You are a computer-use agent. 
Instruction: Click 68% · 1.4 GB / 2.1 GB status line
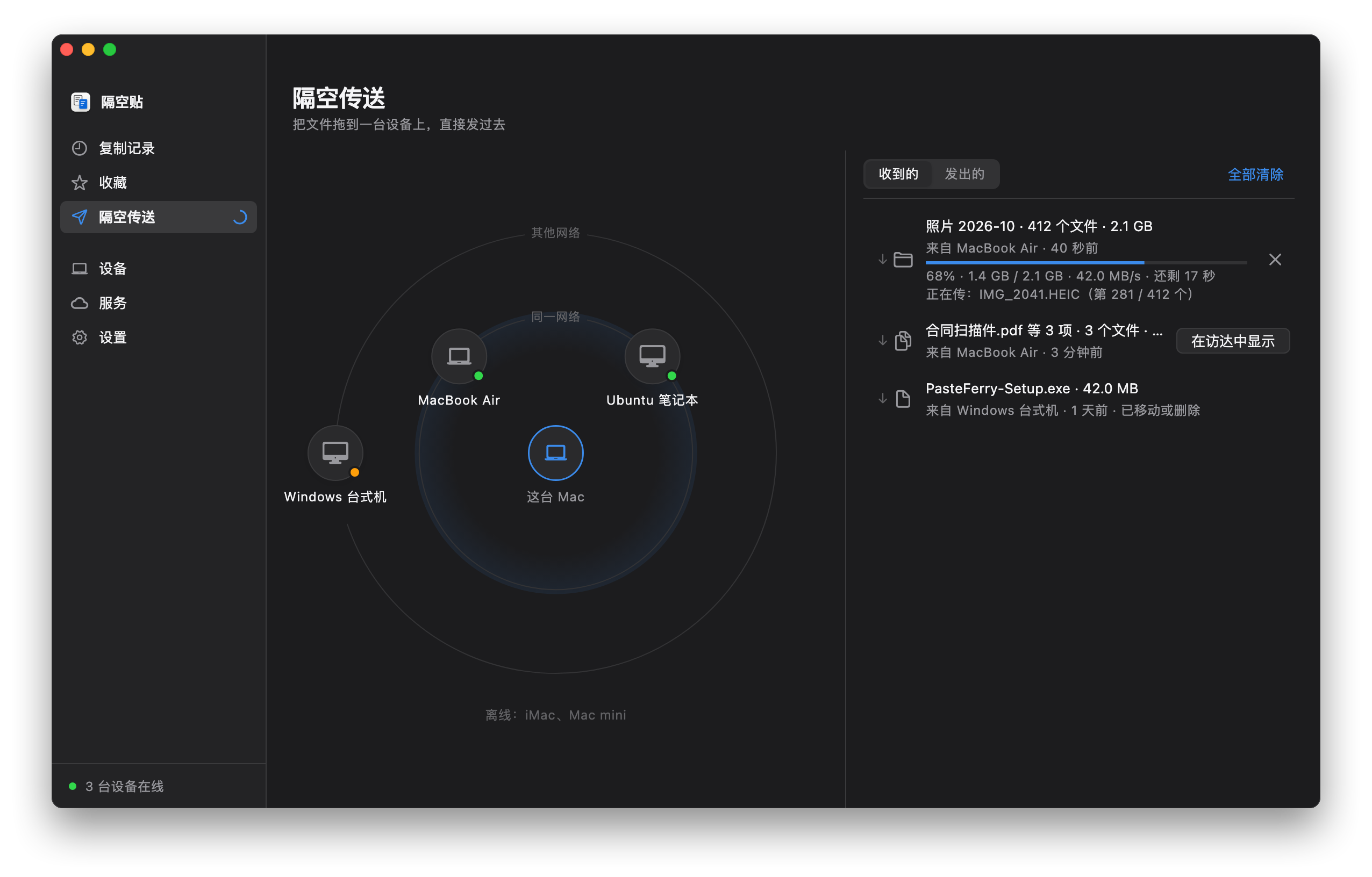tap(1070, 276)
